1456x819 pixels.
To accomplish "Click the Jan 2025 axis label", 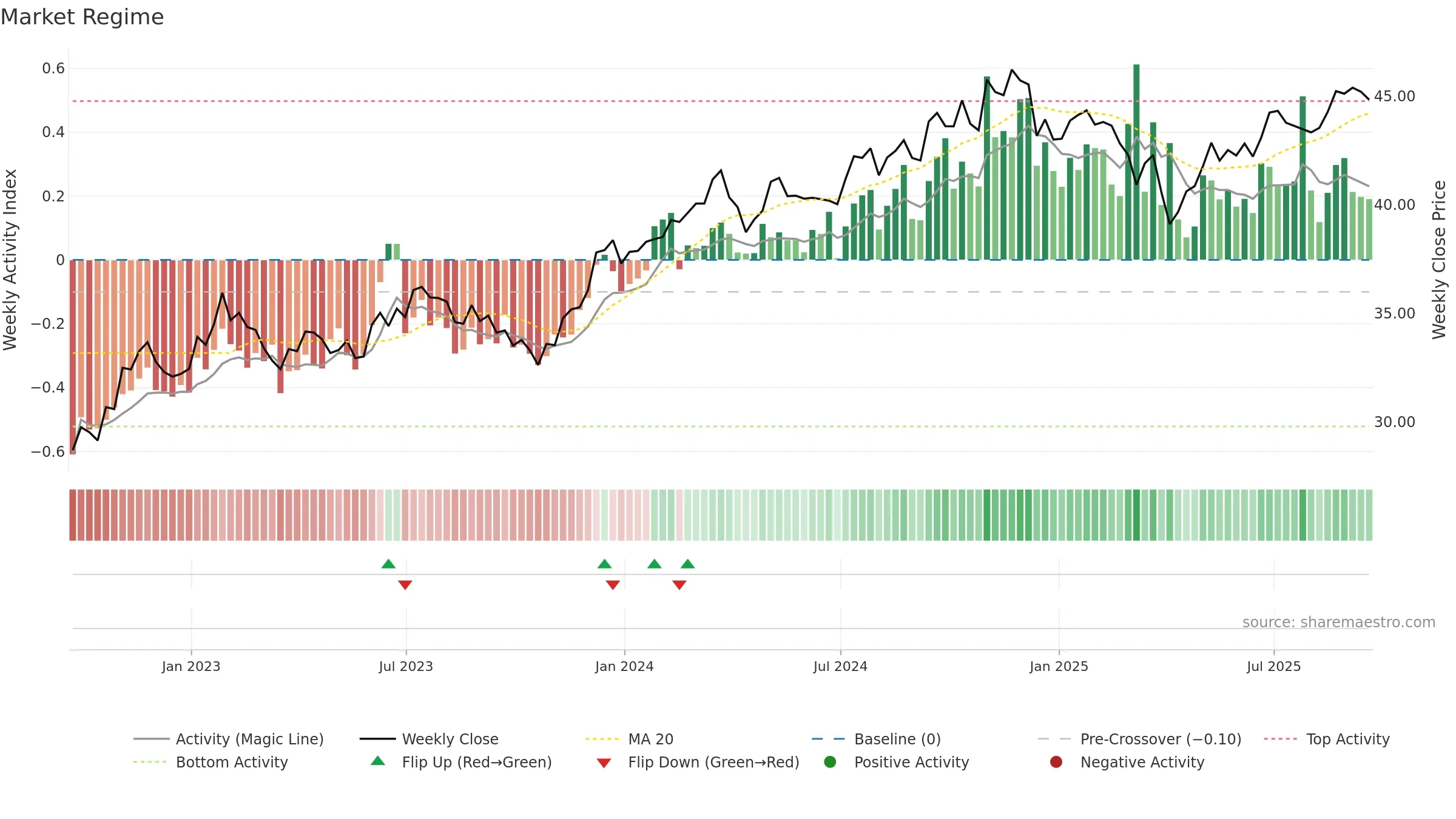I will 1059,666.
